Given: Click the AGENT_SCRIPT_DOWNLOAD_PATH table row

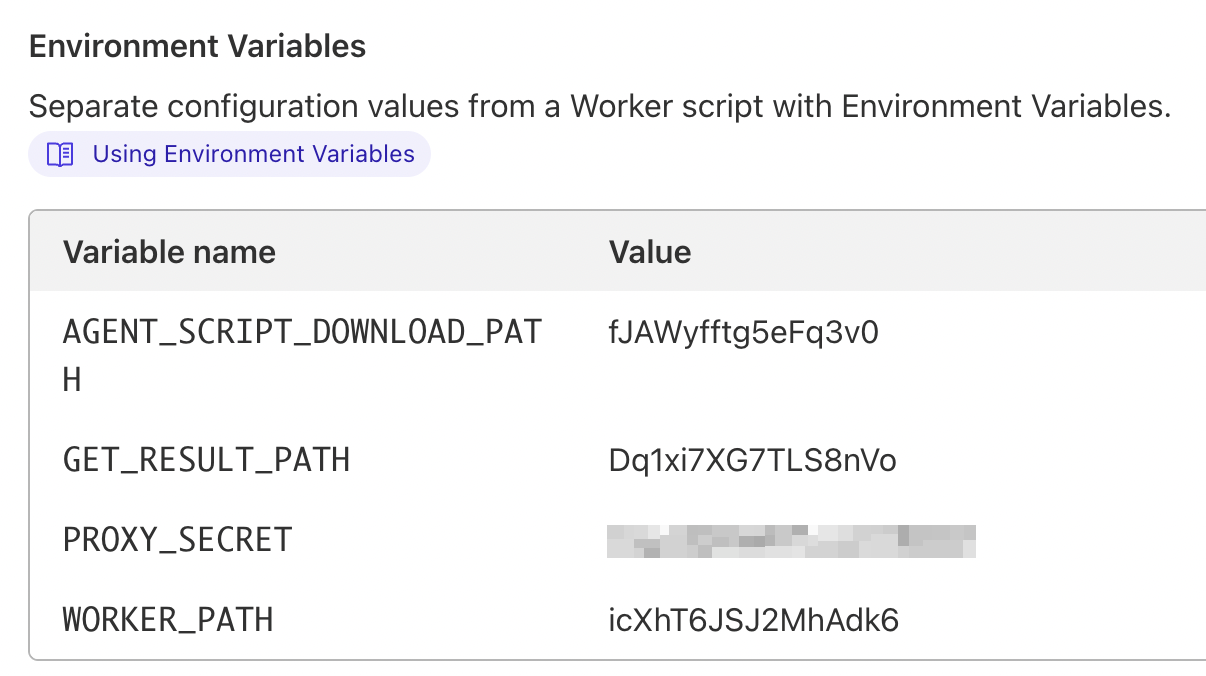Looking at the screenshot, I should pyautogui.click(x=600, y=350).
